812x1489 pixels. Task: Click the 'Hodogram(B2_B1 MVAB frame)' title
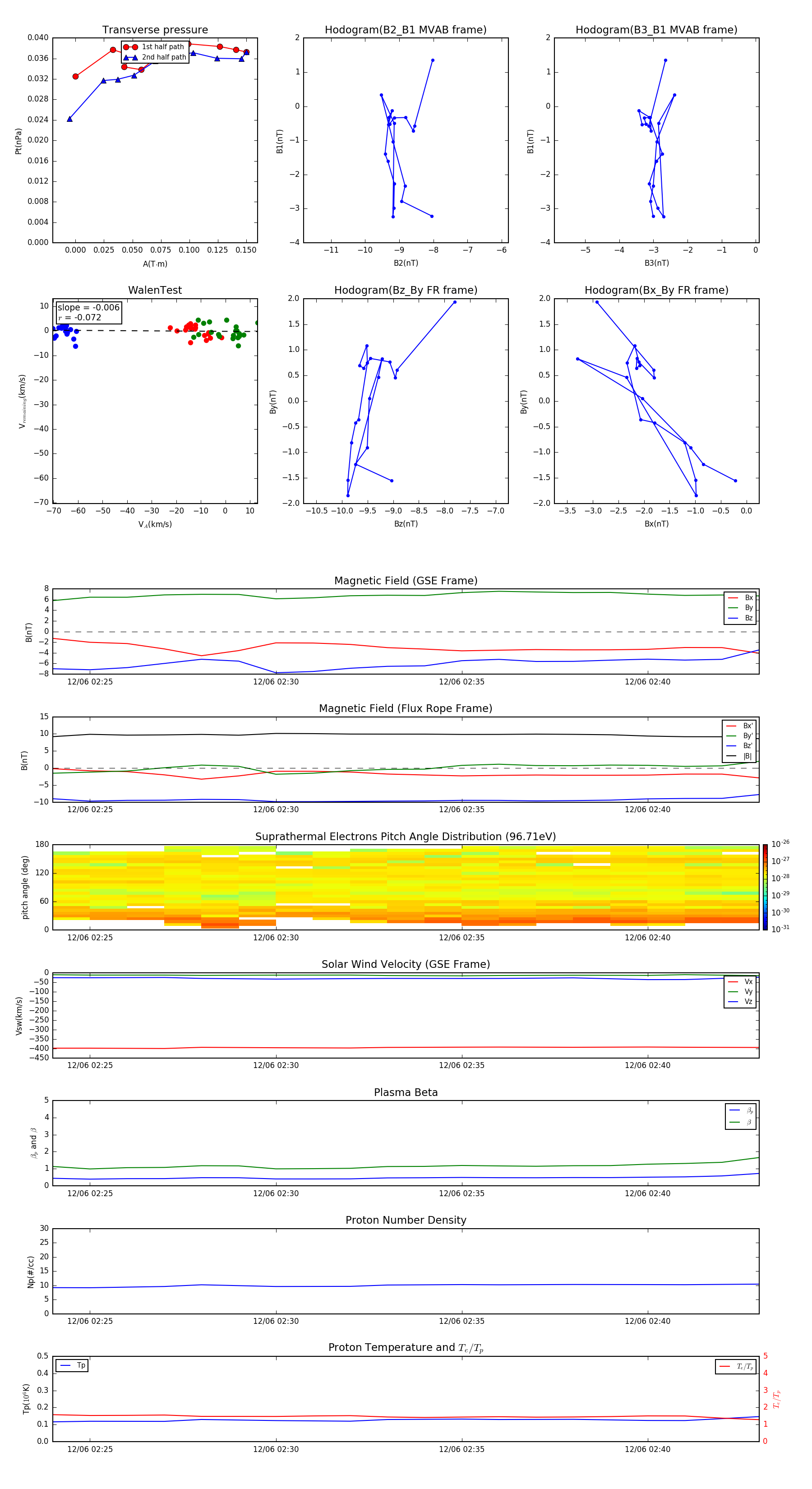406,30
